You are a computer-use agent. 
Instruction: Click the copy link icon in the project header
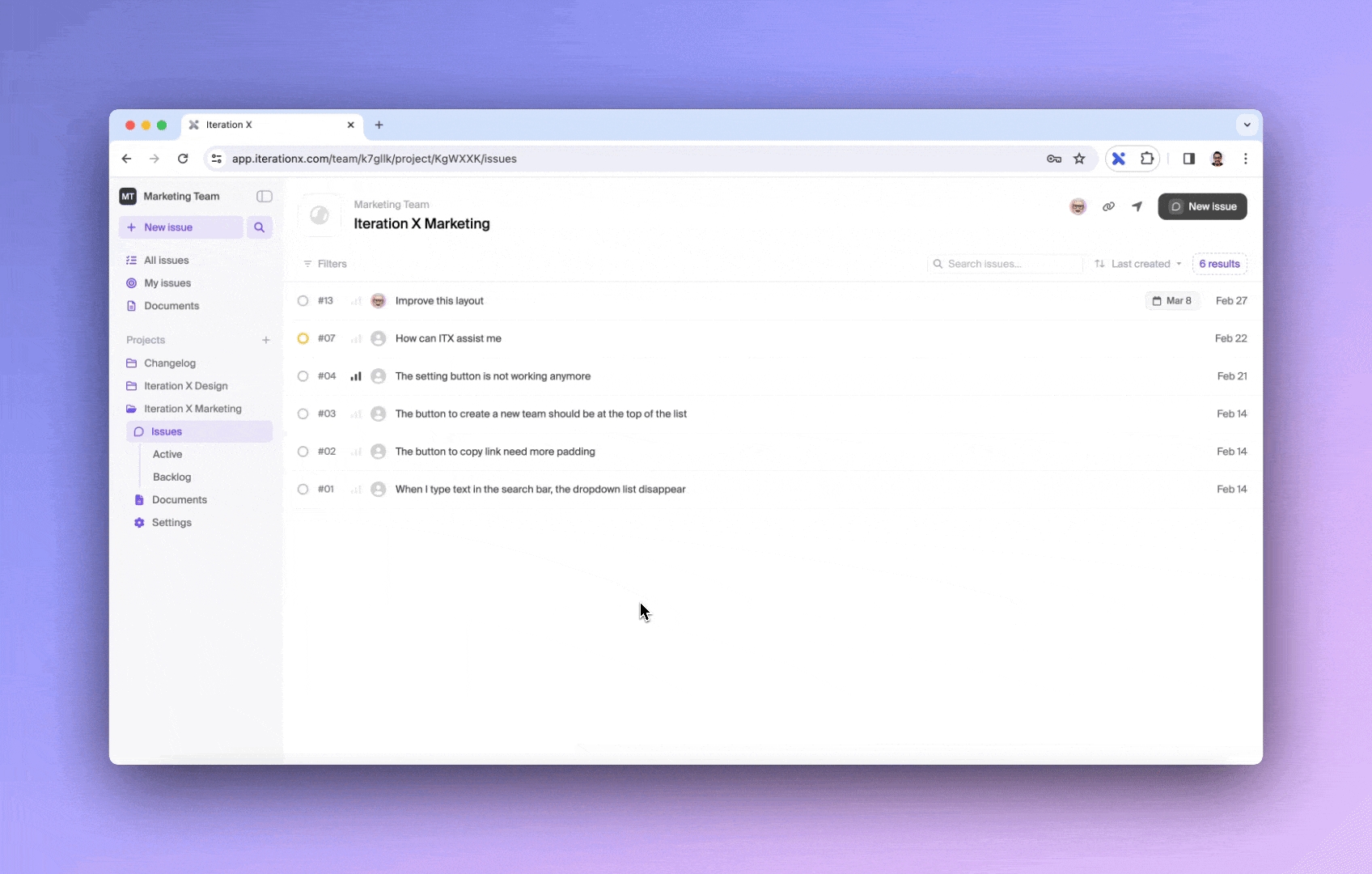coord(1108,206)
